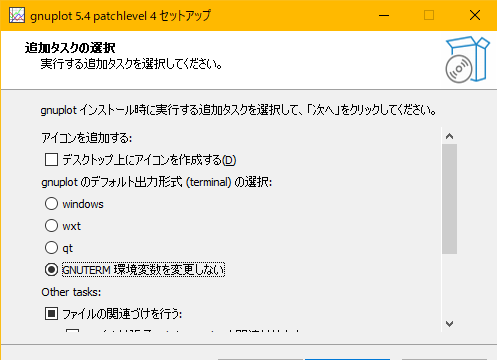
Task: Click the 'Other tasks:' heading text
Action: point(71,292)
